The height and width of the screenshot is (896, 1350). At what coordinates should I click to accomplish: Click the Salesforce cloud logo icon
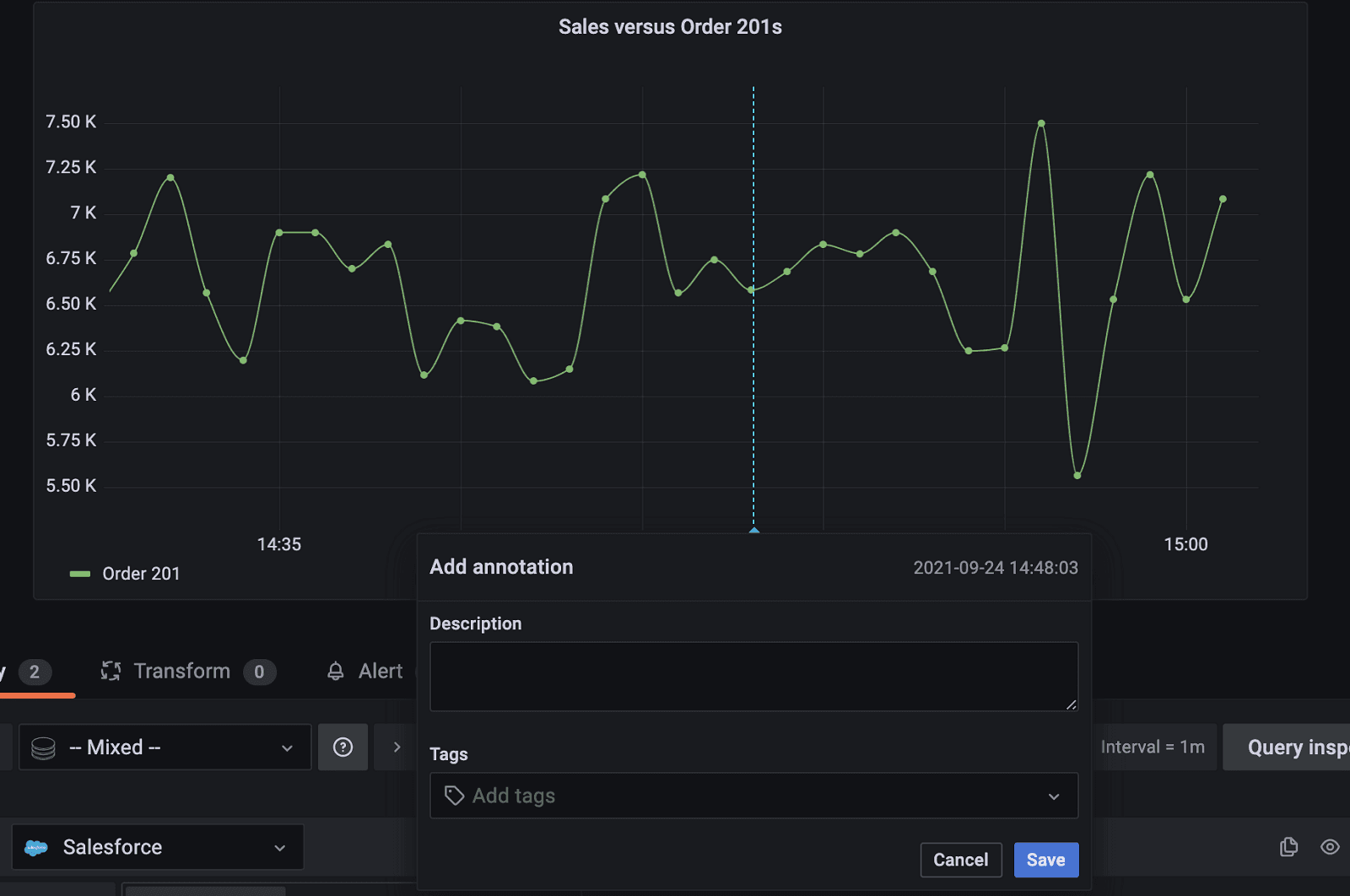pyautogui.click(x=36, y=847)
